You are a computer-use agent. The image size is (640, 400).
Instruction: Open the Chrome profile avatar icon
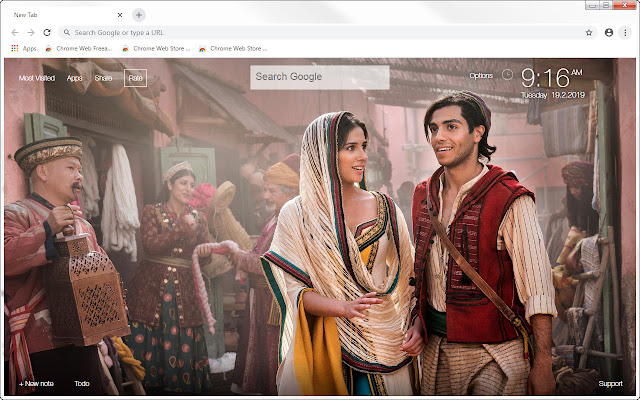pos(609,33)
